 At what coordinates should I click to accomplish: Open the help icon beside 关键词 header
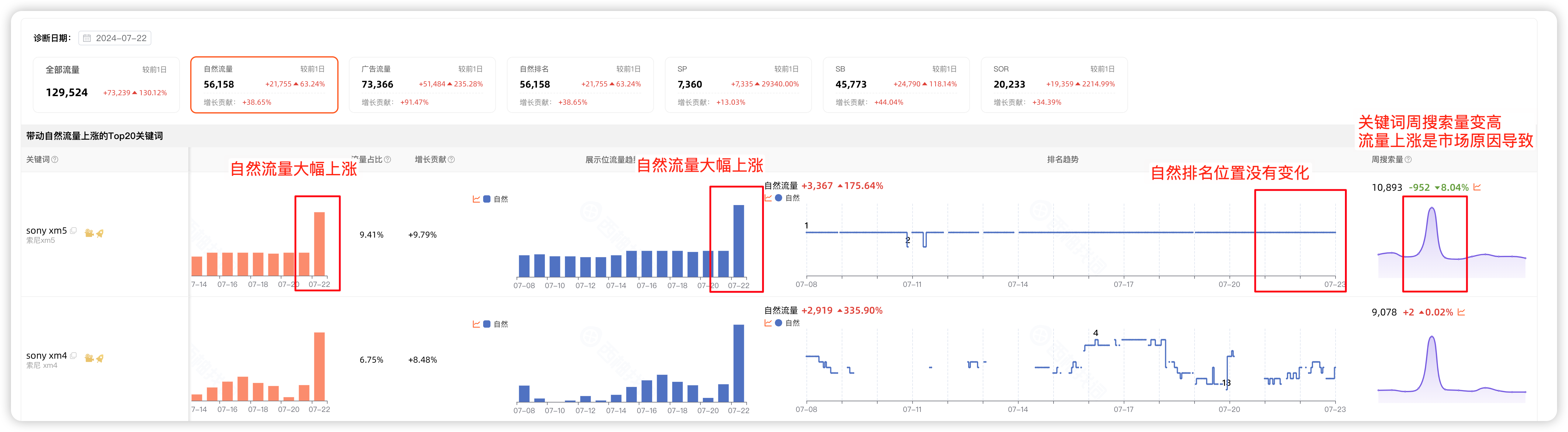pyautogui.click(x=55, y=160)
